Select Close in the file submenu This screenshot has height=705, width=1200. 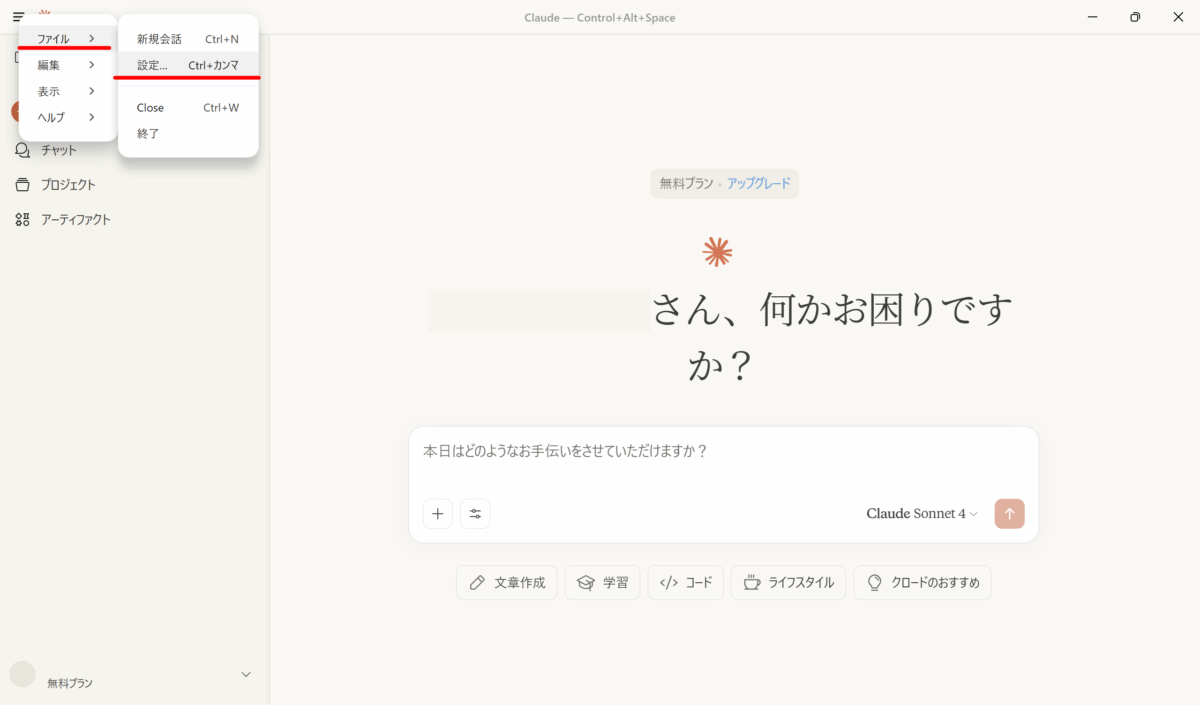(x=188, y=107)
